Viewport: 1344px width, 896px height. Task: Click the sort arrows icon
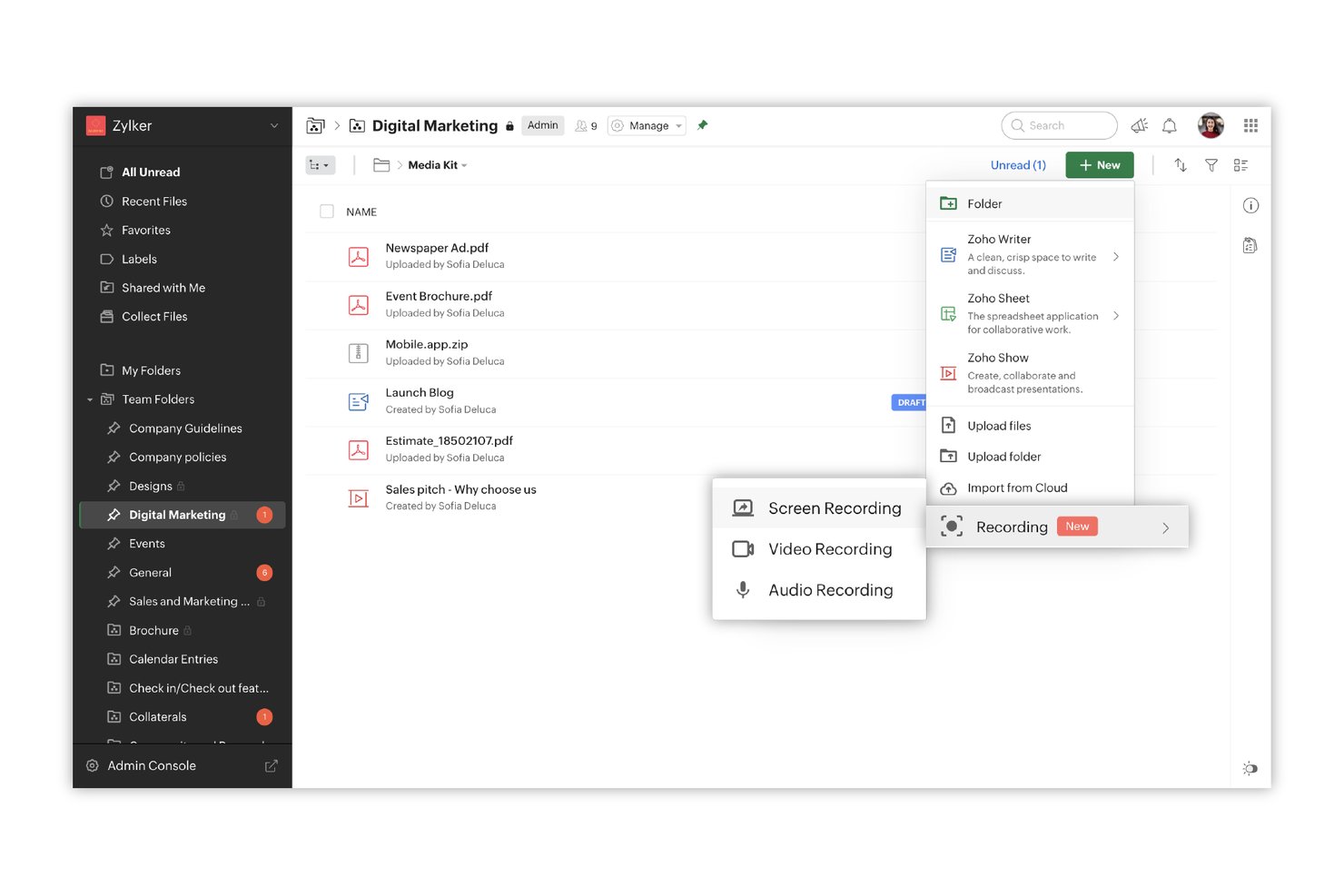point(1180,165)
